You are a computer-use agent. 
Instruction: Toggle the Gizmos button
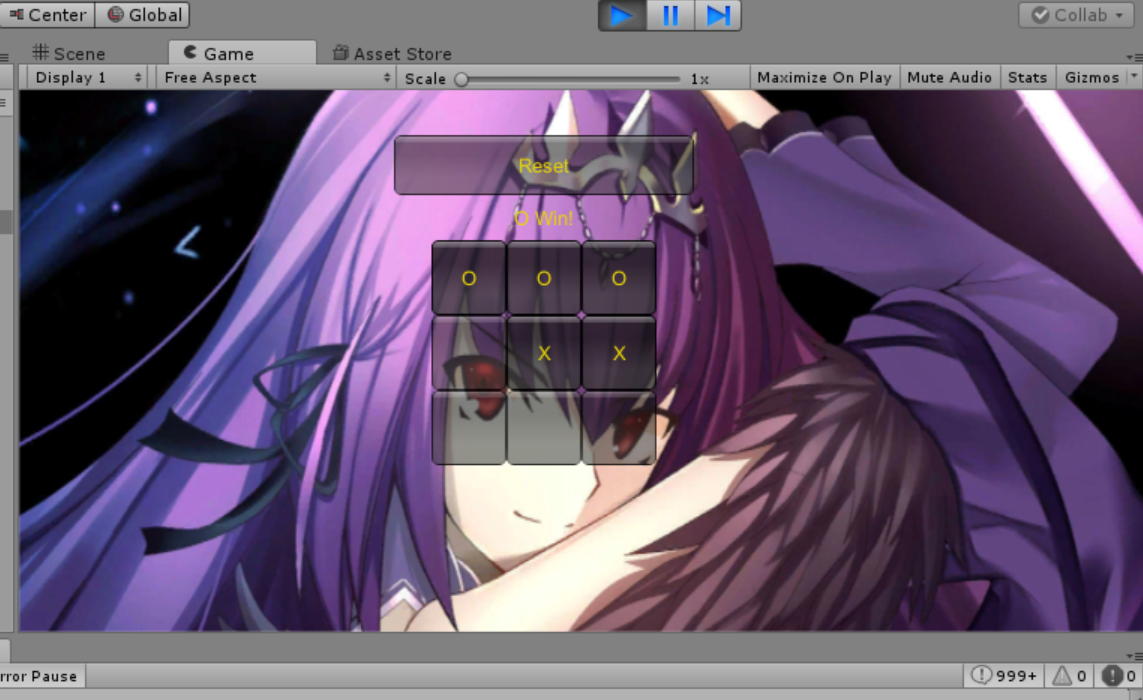click(x=1091, y=77)
